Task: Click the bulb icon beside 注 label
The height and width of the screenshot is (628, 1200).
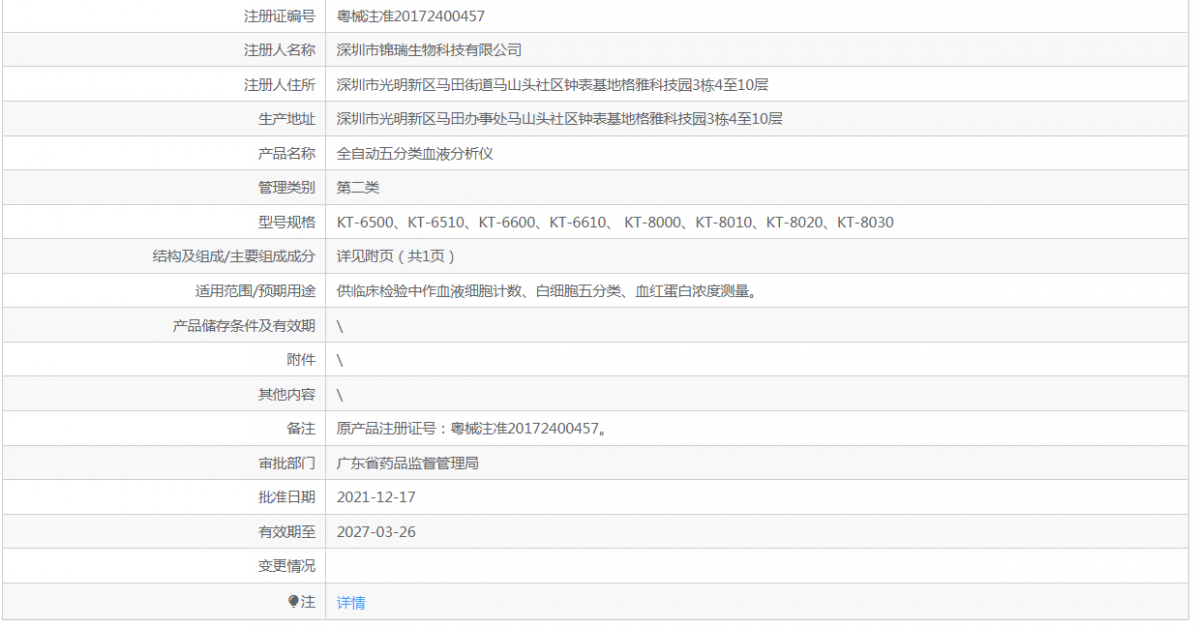Action: coord(294,601)
